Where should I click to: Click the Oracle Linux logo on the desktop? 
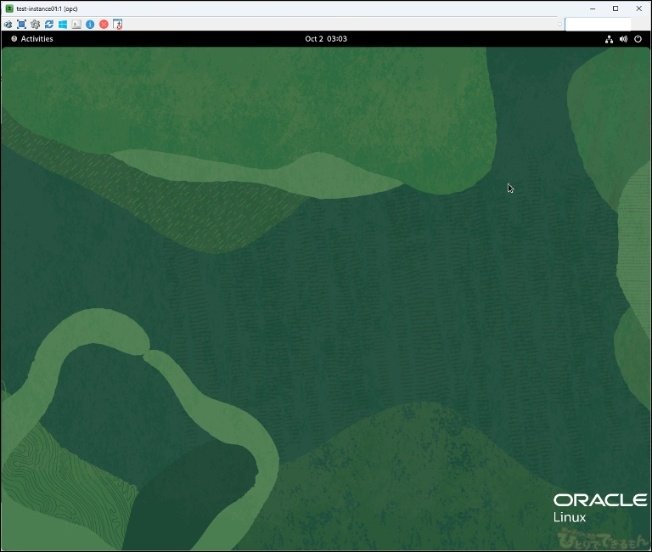click(x=599, y=507)
